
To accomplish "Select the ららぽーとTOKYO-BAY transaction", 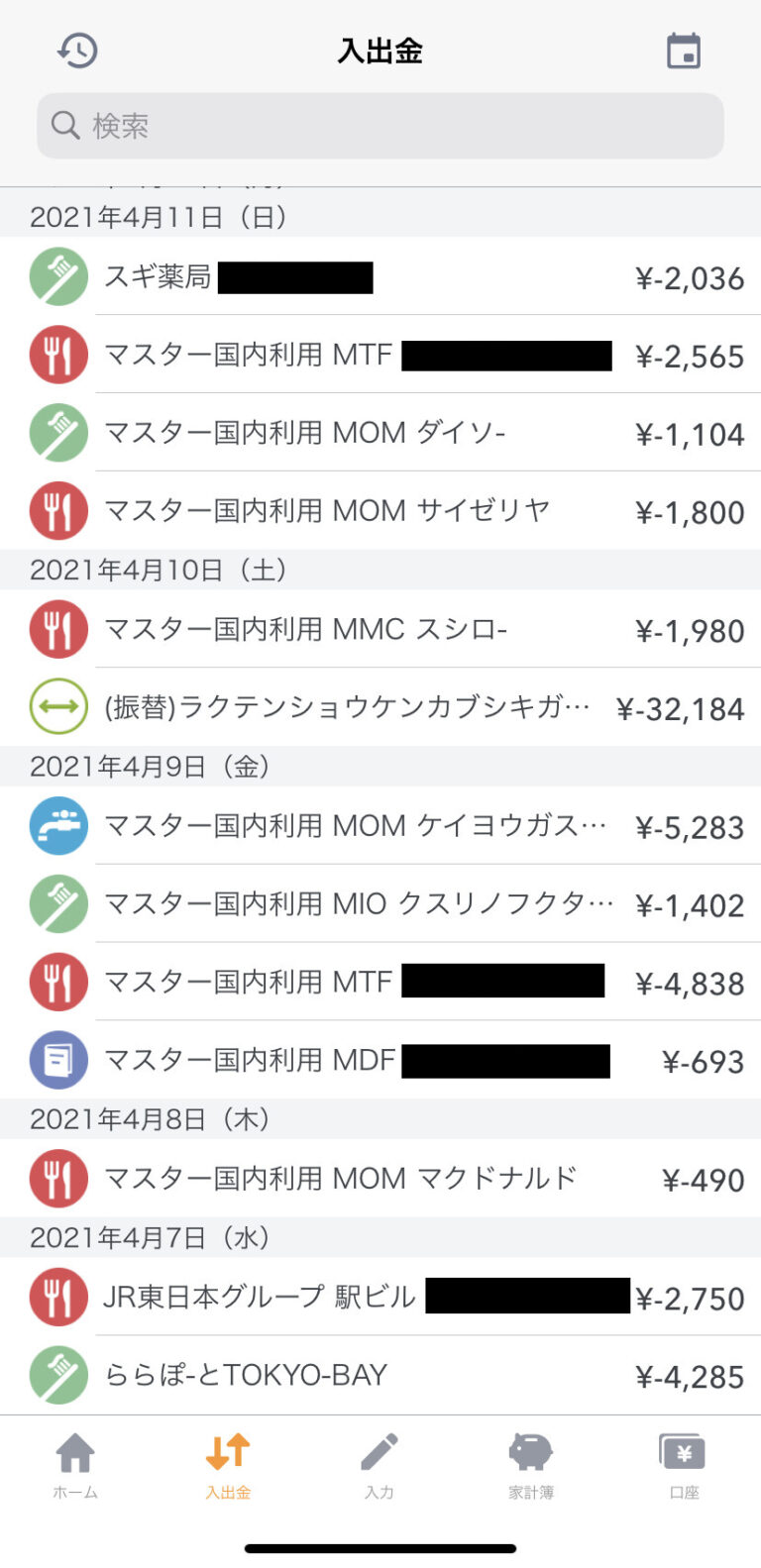I will [x=416, y=1376].
